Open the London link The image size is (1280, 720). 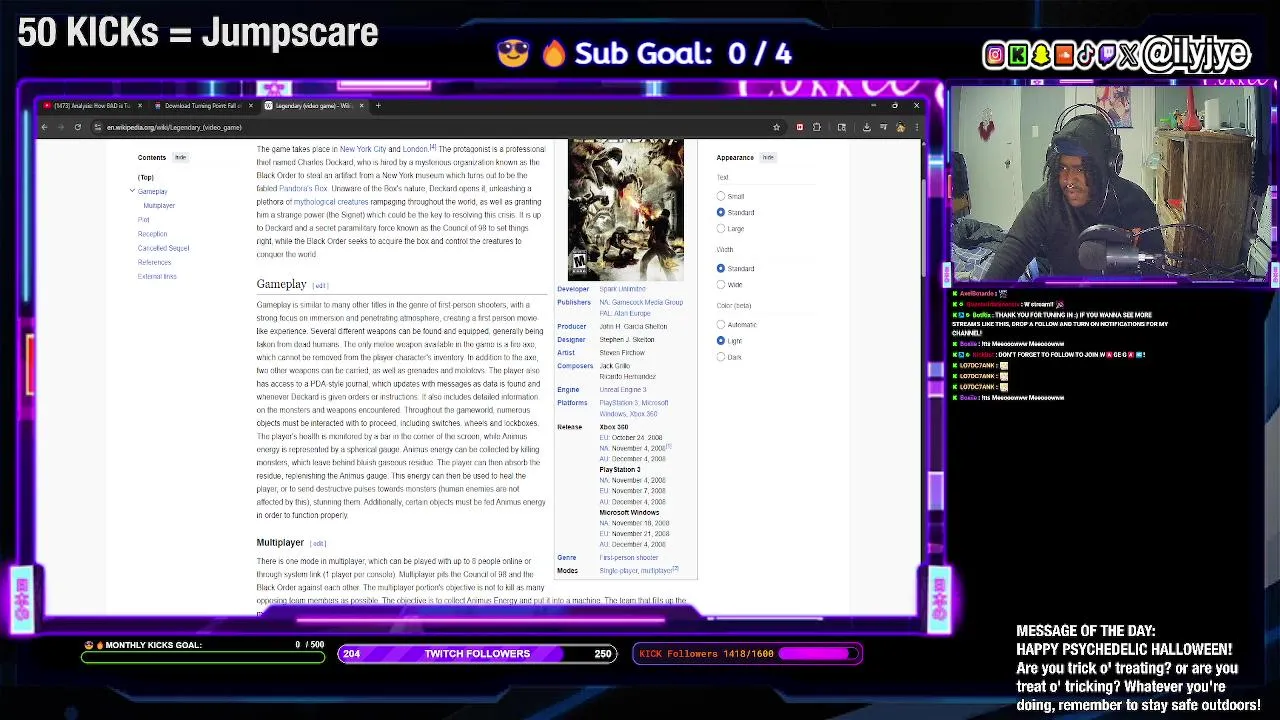coord(415,149)
